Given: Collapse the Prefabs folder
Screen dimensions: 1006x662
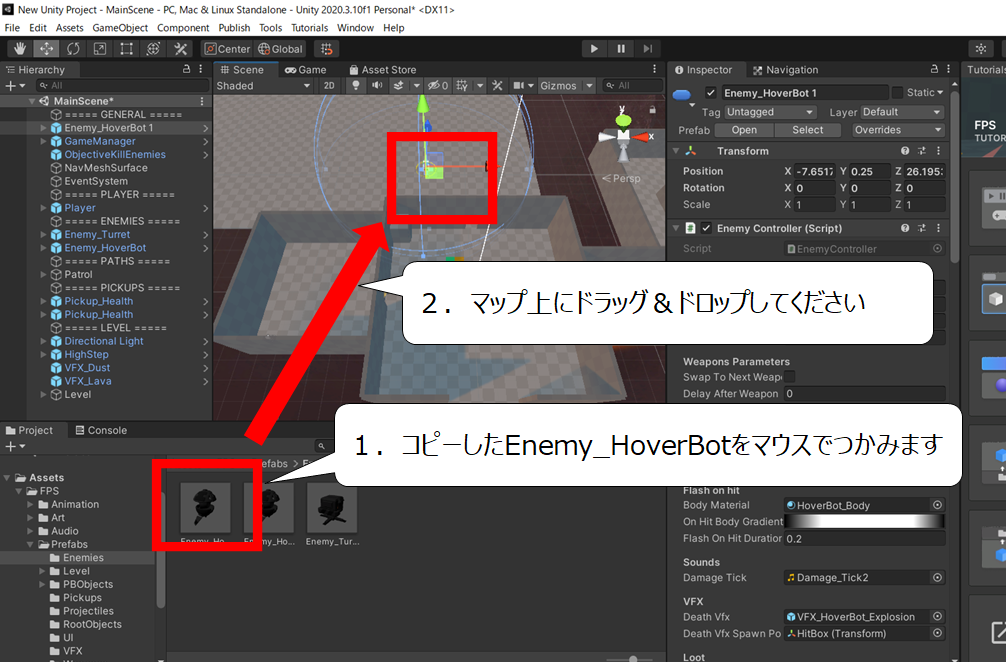Looking at the screenshot, I should click(x=30, y=544).
